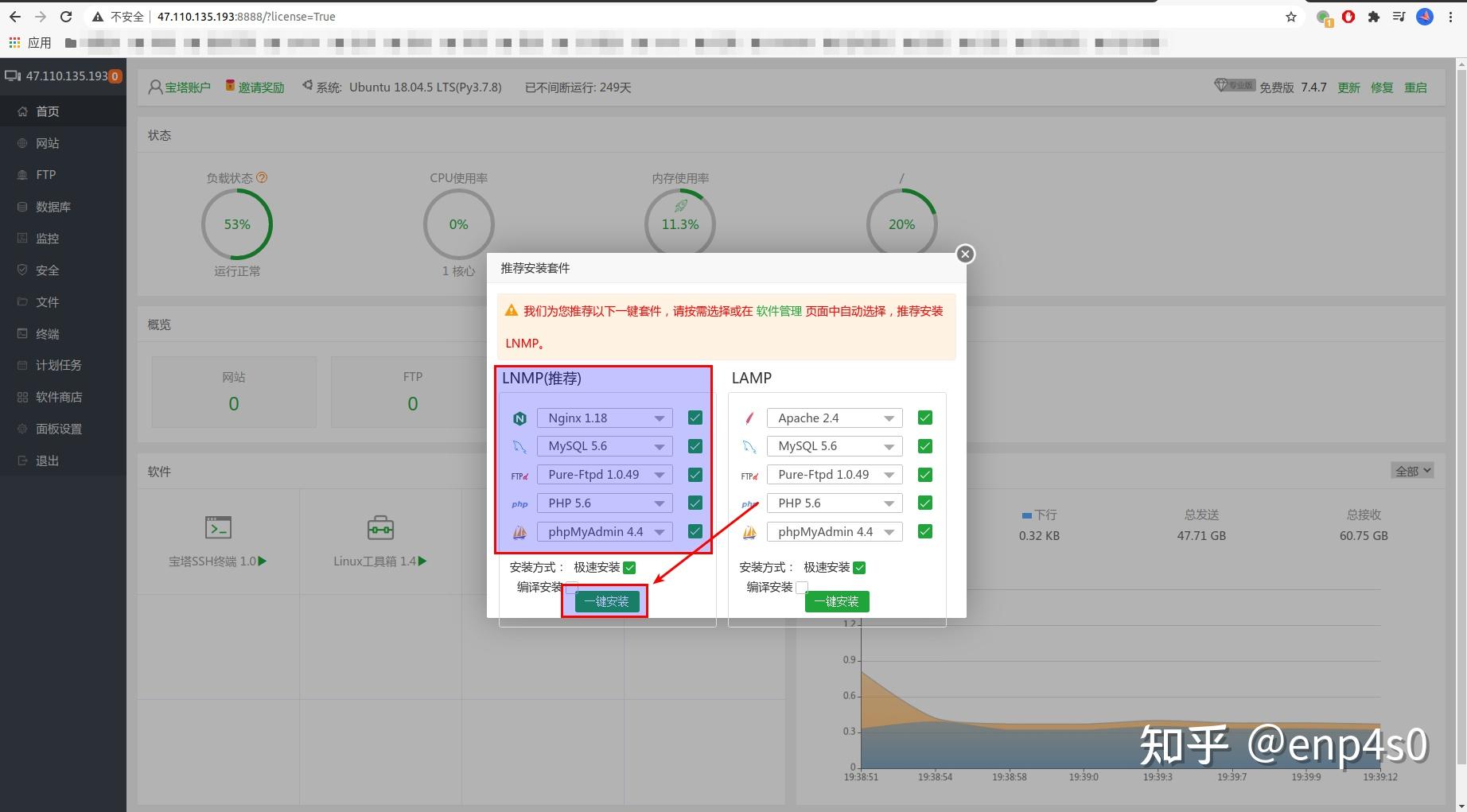Open the browser profile avatar

click(1425, 17)
